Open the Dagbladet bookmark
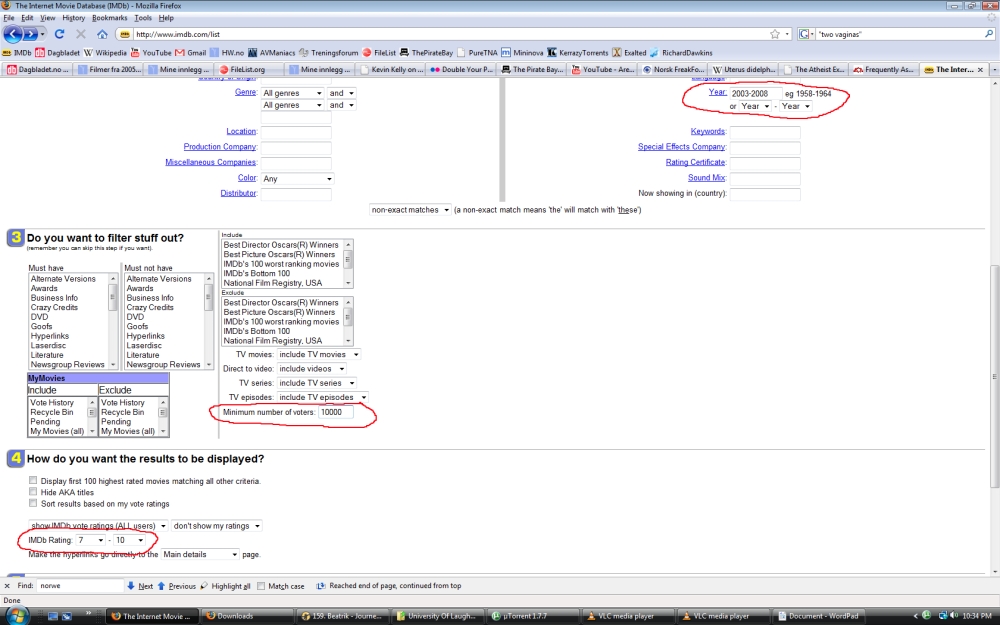 click(x=57, y=53)
